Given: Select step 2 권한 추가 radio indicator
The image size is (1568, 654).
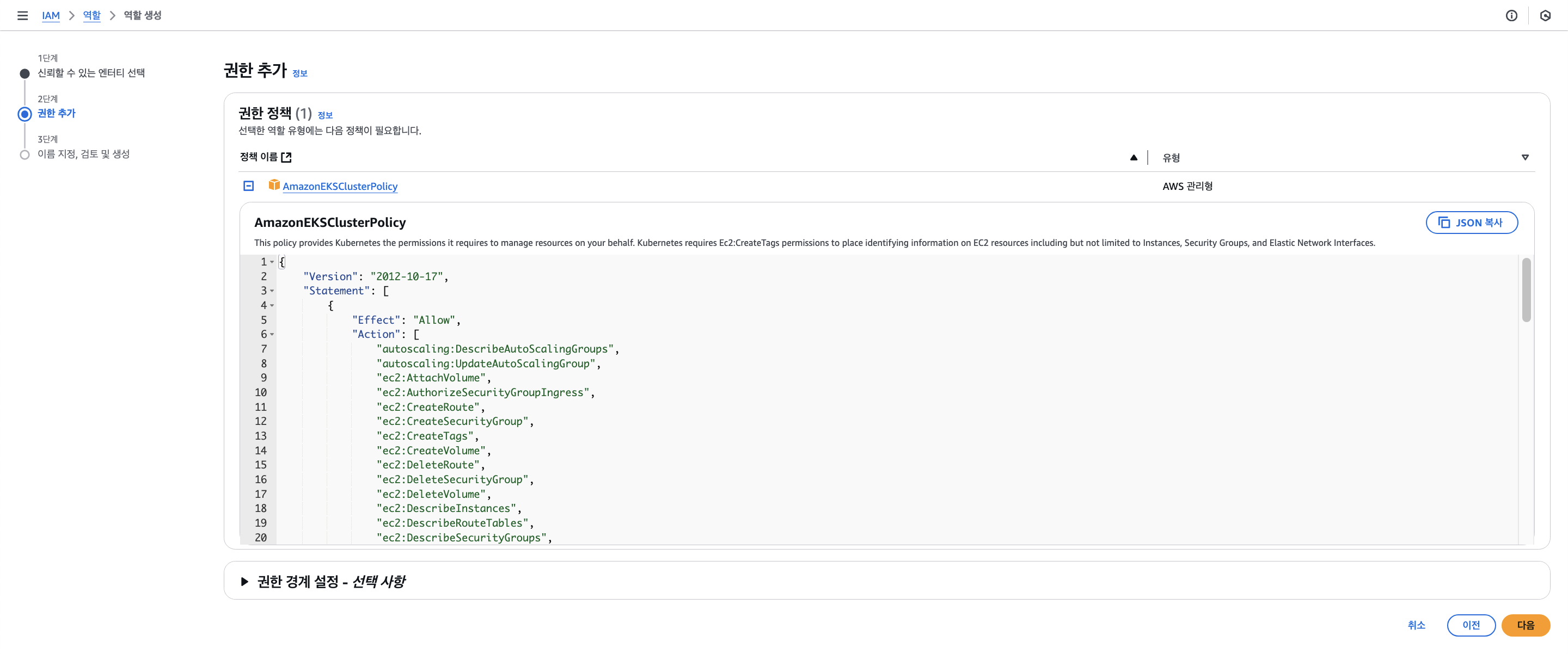Looking at the screenshot, I should pyautogui.click(x=24, y=114).
